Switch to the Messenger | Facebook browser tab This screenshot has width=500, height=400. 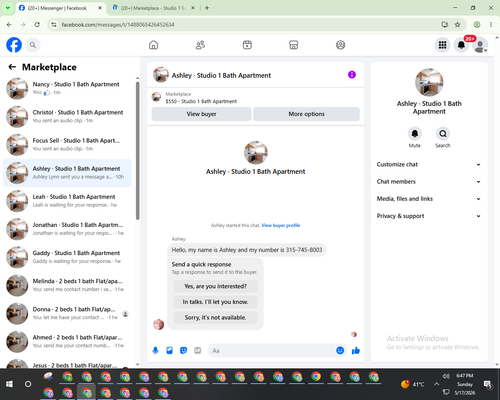tap(61, 8)
